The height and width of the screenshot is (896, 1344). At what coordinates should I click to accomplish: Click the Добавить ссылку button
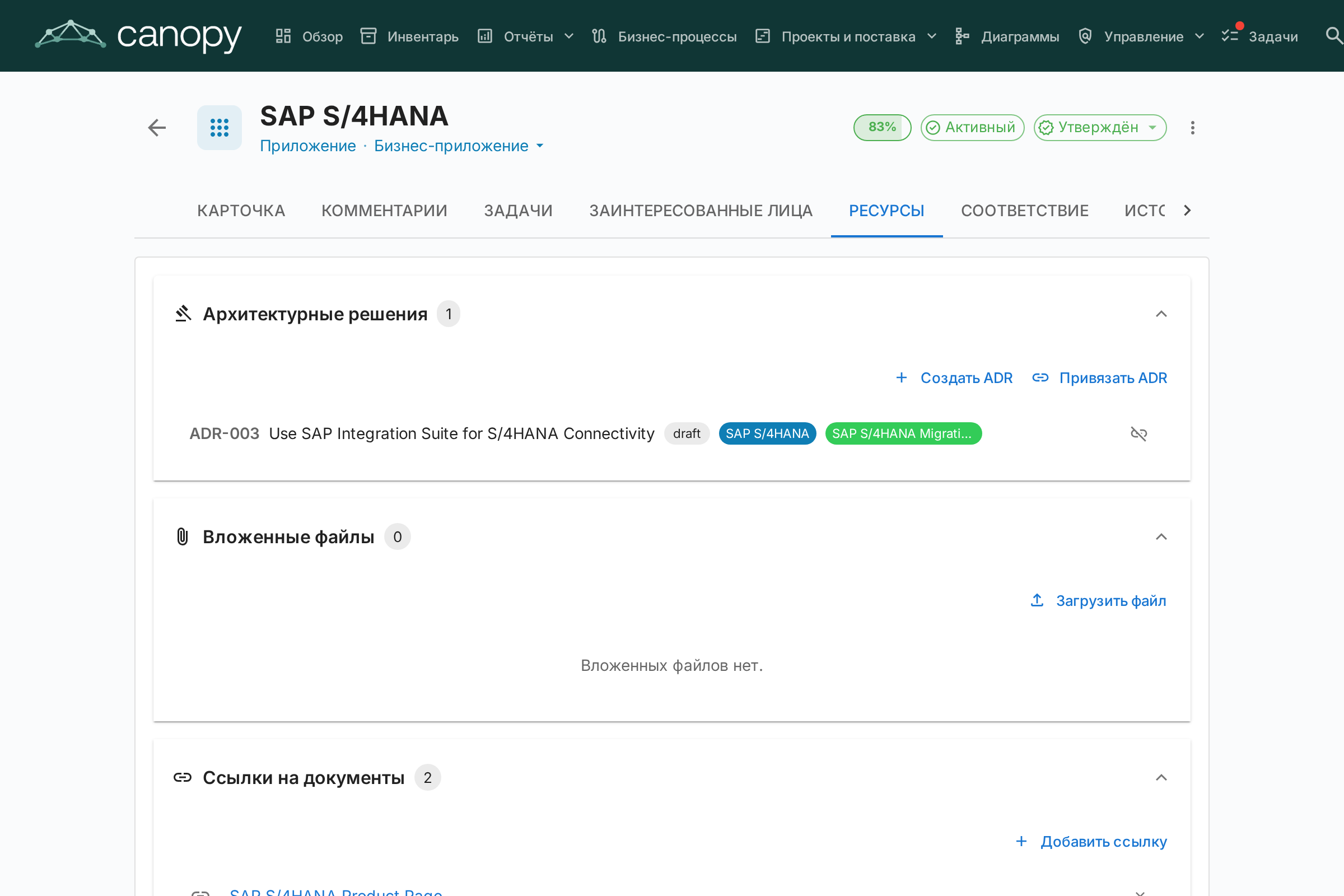pos(1091,841)
